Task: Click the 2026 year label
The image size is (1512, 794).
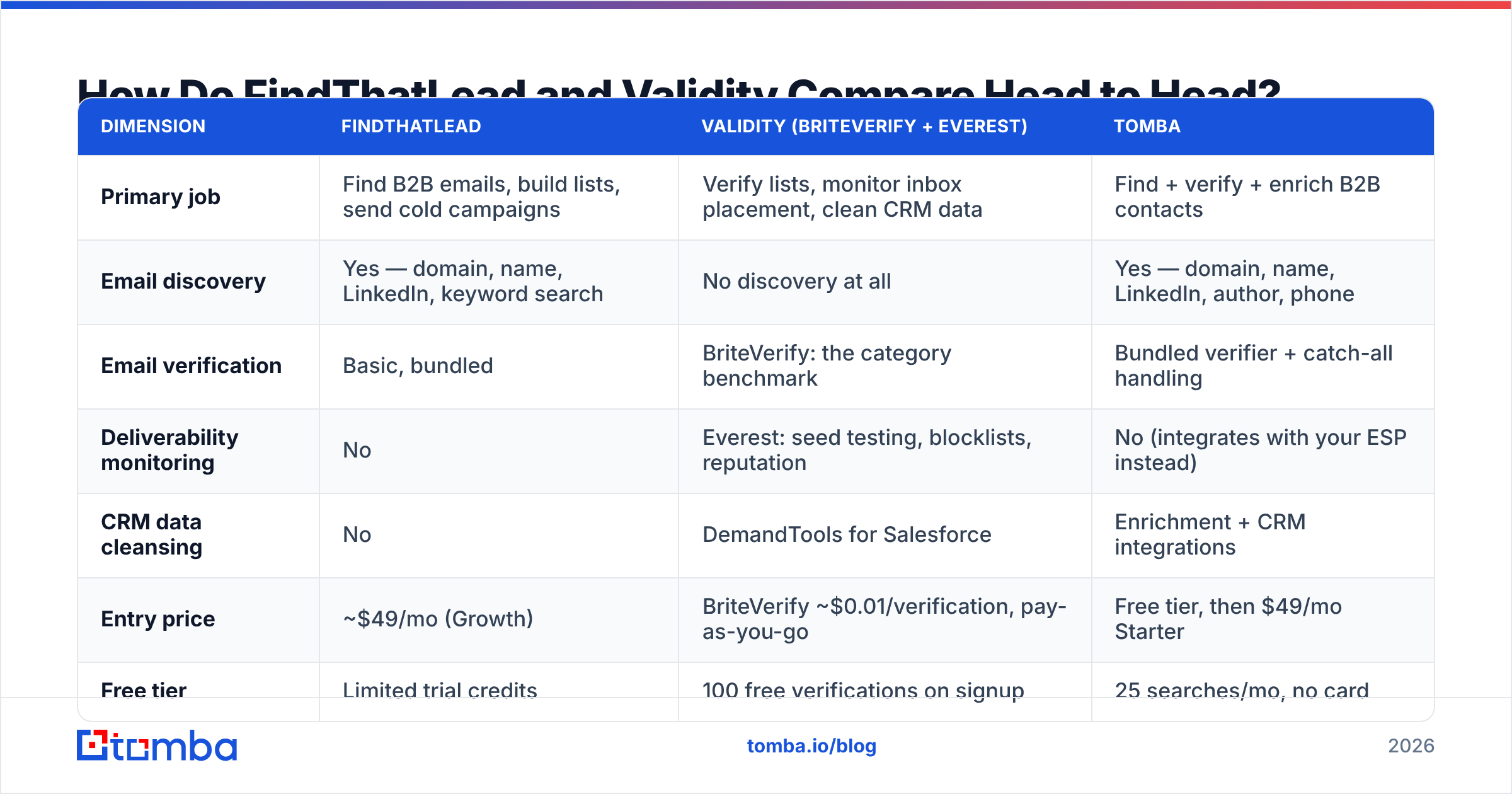Action: [x=1411, y=746]
